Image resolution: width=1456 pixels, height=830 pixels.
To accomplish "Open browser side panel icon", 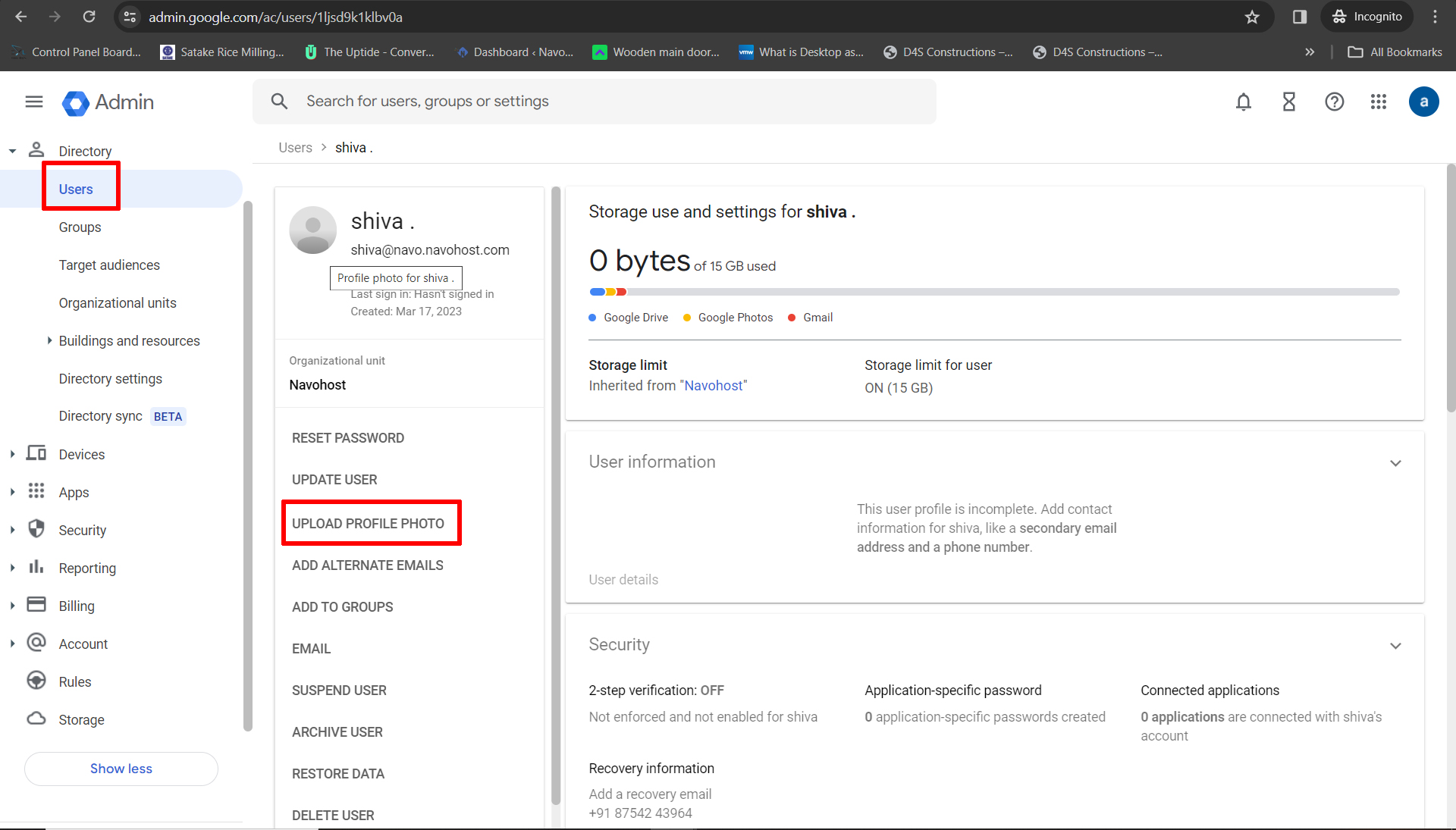I will point(1300,17).
